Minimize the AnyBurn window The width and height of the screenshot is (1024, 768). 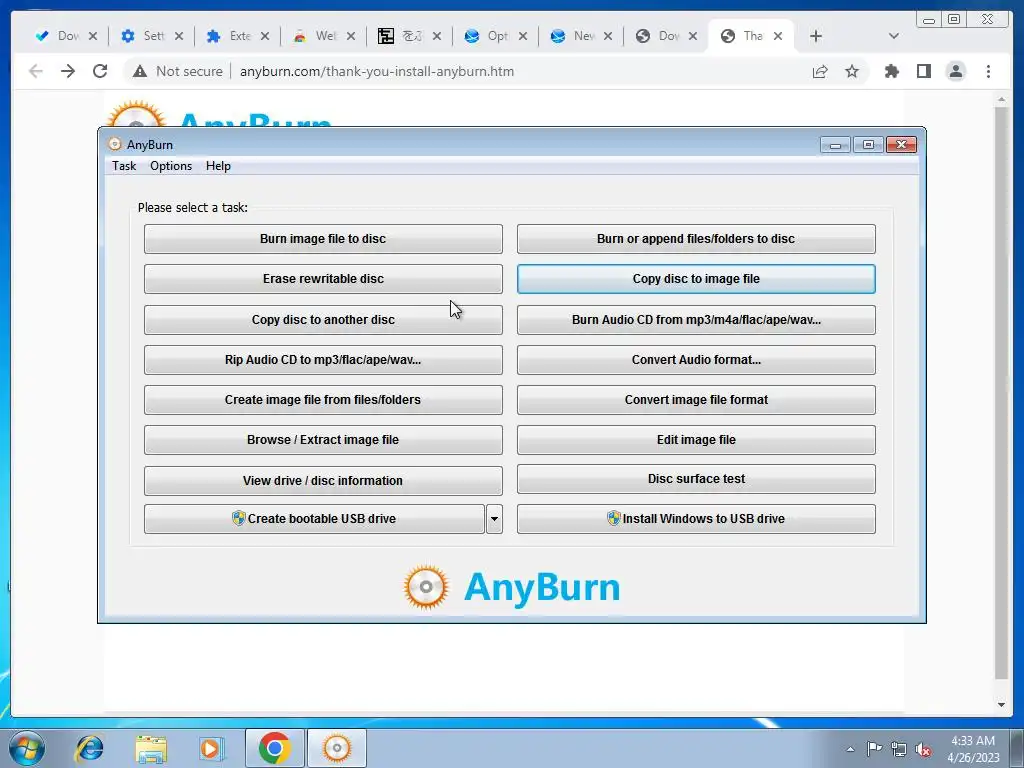pos(835,145)
